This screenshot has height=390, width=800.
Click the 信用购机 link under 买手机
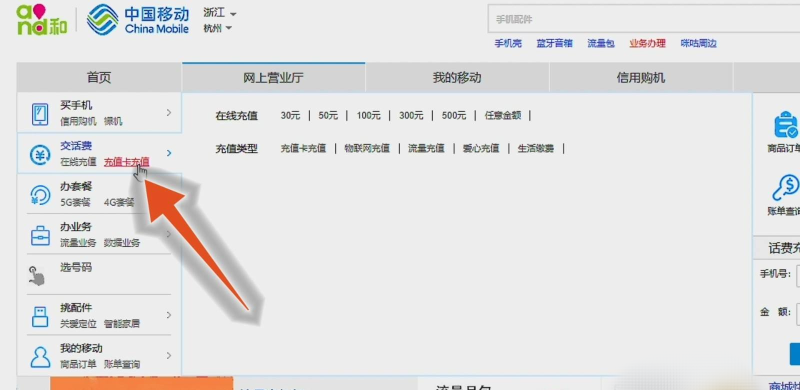click(78, 121)
